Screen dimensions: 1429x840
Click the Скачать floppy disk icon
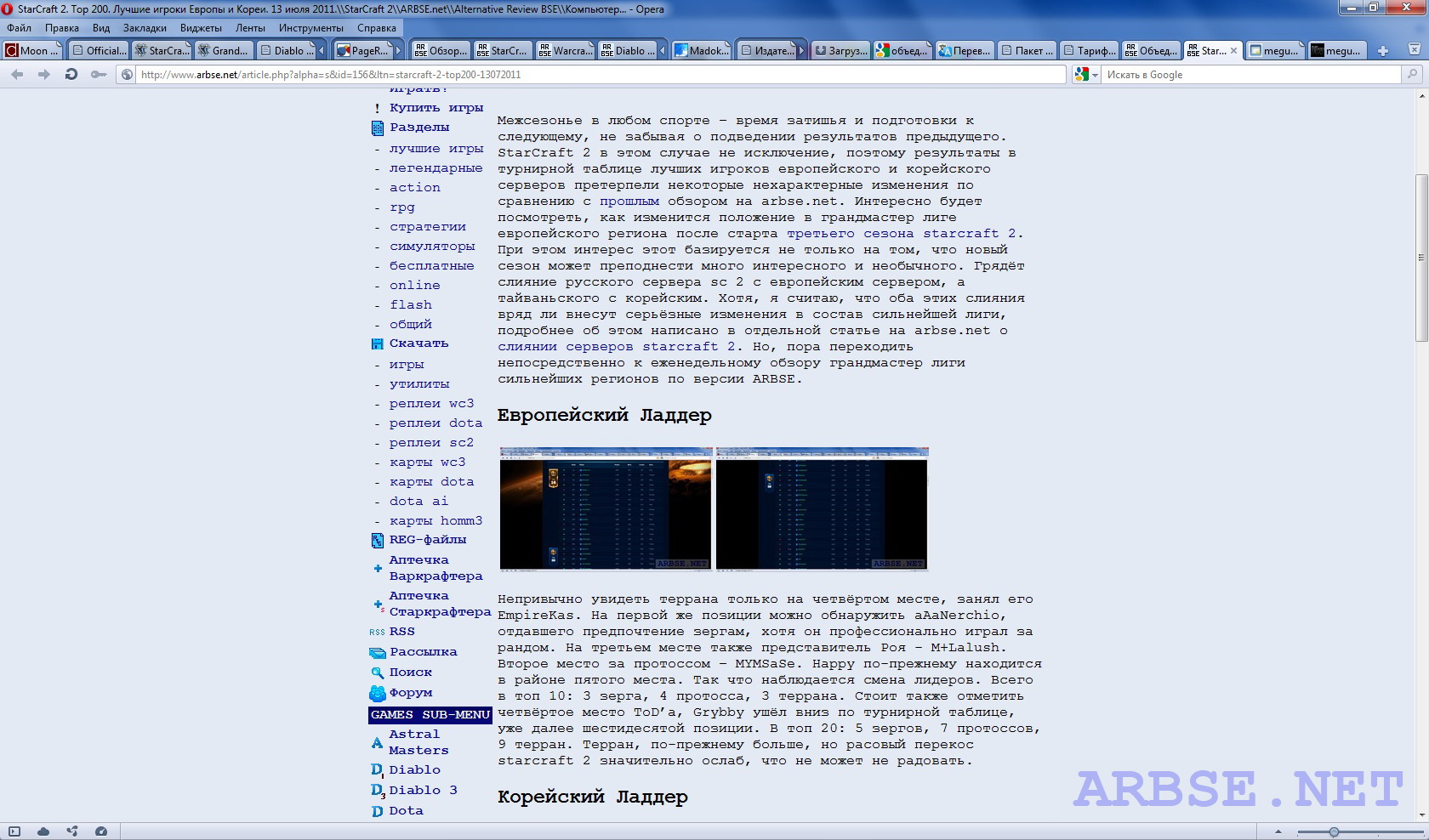[378, 344]
